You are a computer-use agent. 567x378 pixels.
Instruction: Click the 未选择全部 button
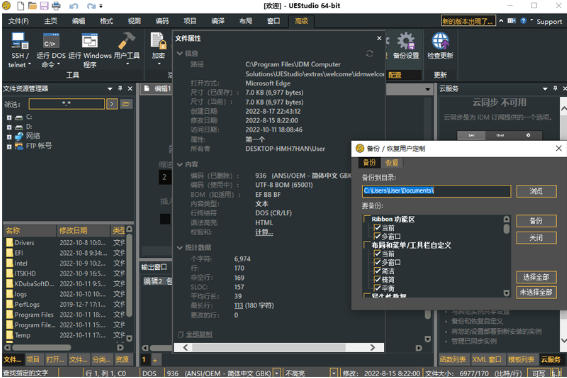point(536,292)
